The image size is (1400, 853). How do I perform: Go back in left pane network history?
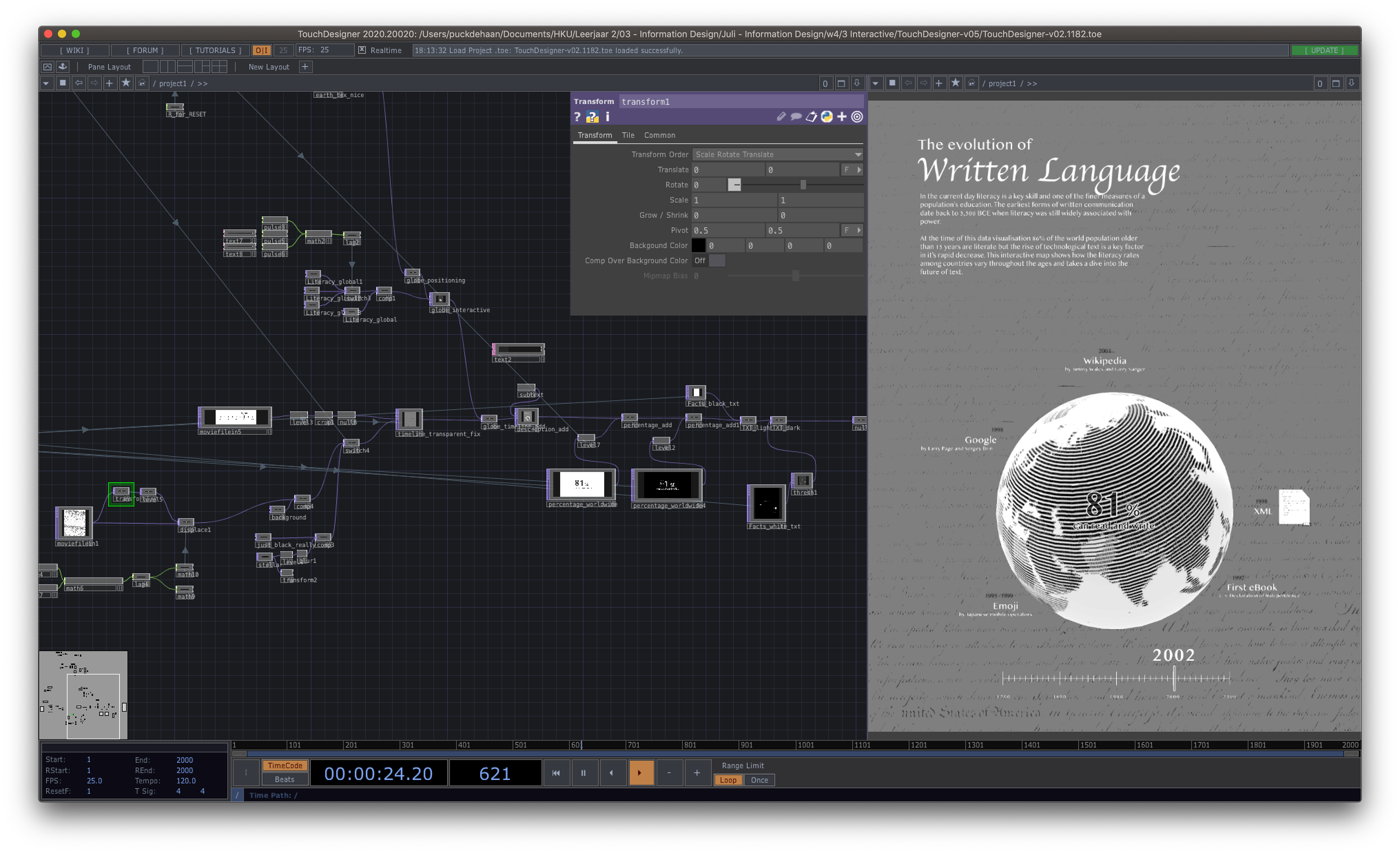[78, 83]
